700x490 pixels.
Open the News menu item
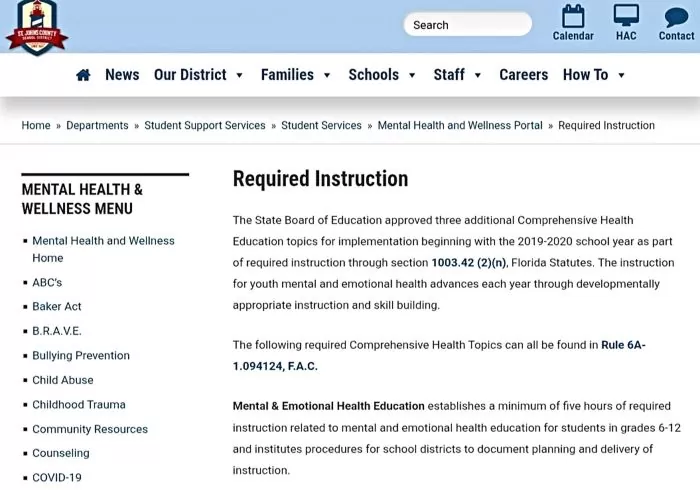pyautogui.click(x=122, y=75)
